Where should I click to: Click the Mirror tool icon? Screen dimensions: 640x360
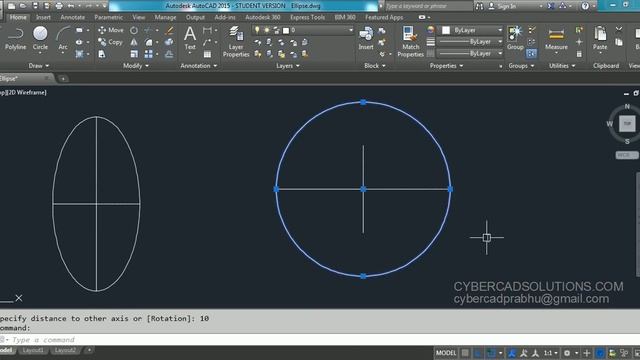click(134, 42)
